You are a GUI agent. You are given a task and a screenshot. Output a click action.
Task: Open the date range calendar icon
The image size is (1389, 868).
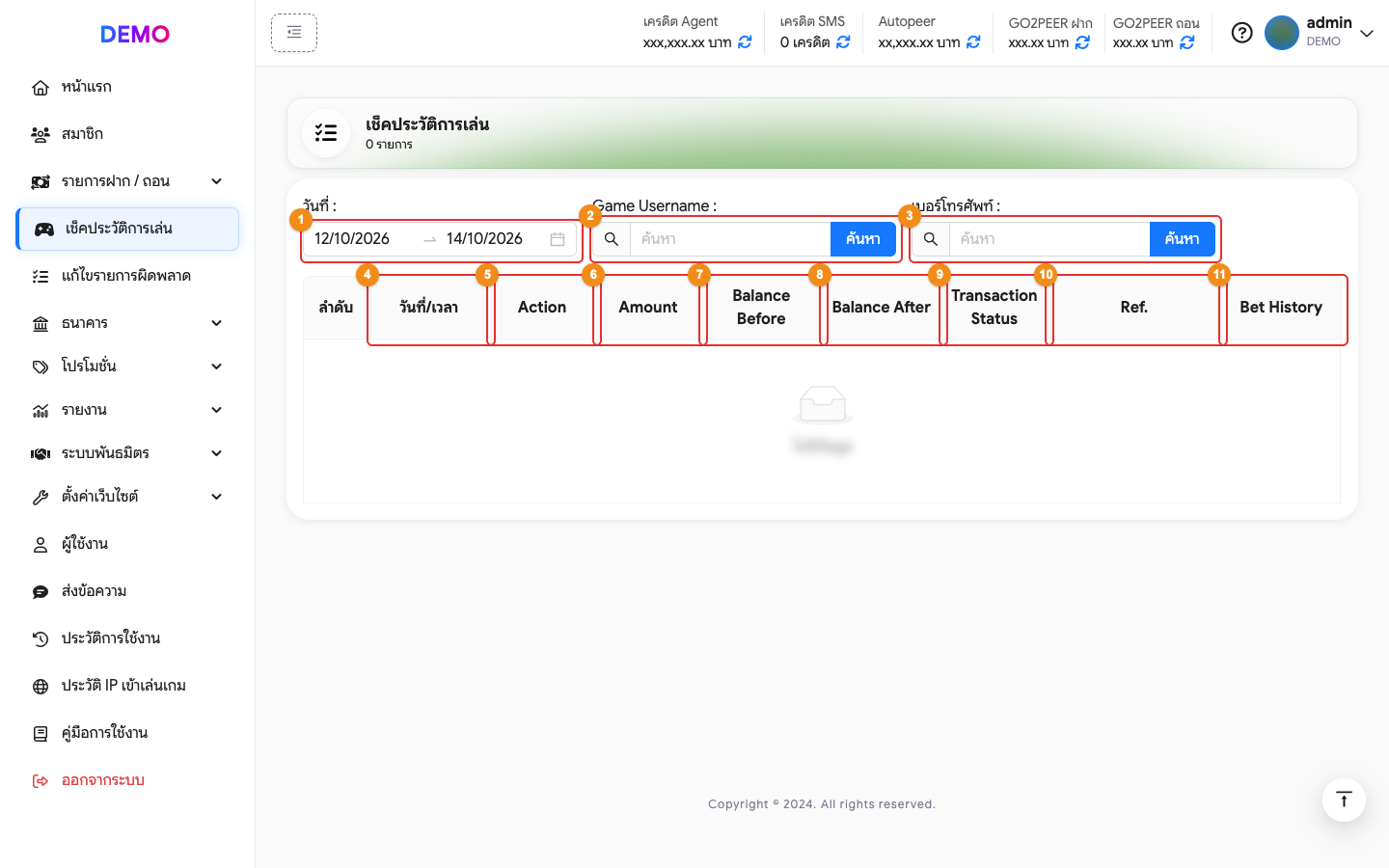558,239
